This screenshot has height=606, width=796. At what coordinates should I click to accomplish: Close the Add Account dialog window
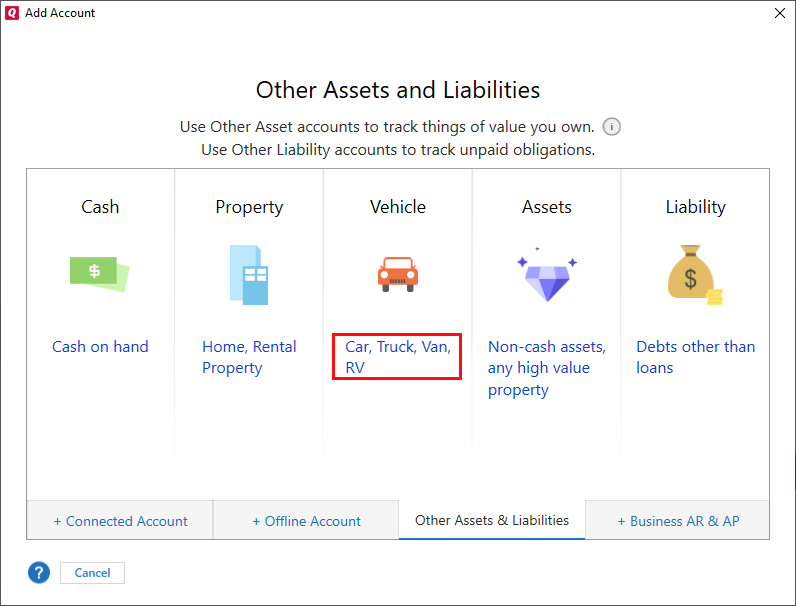(779, 13)
